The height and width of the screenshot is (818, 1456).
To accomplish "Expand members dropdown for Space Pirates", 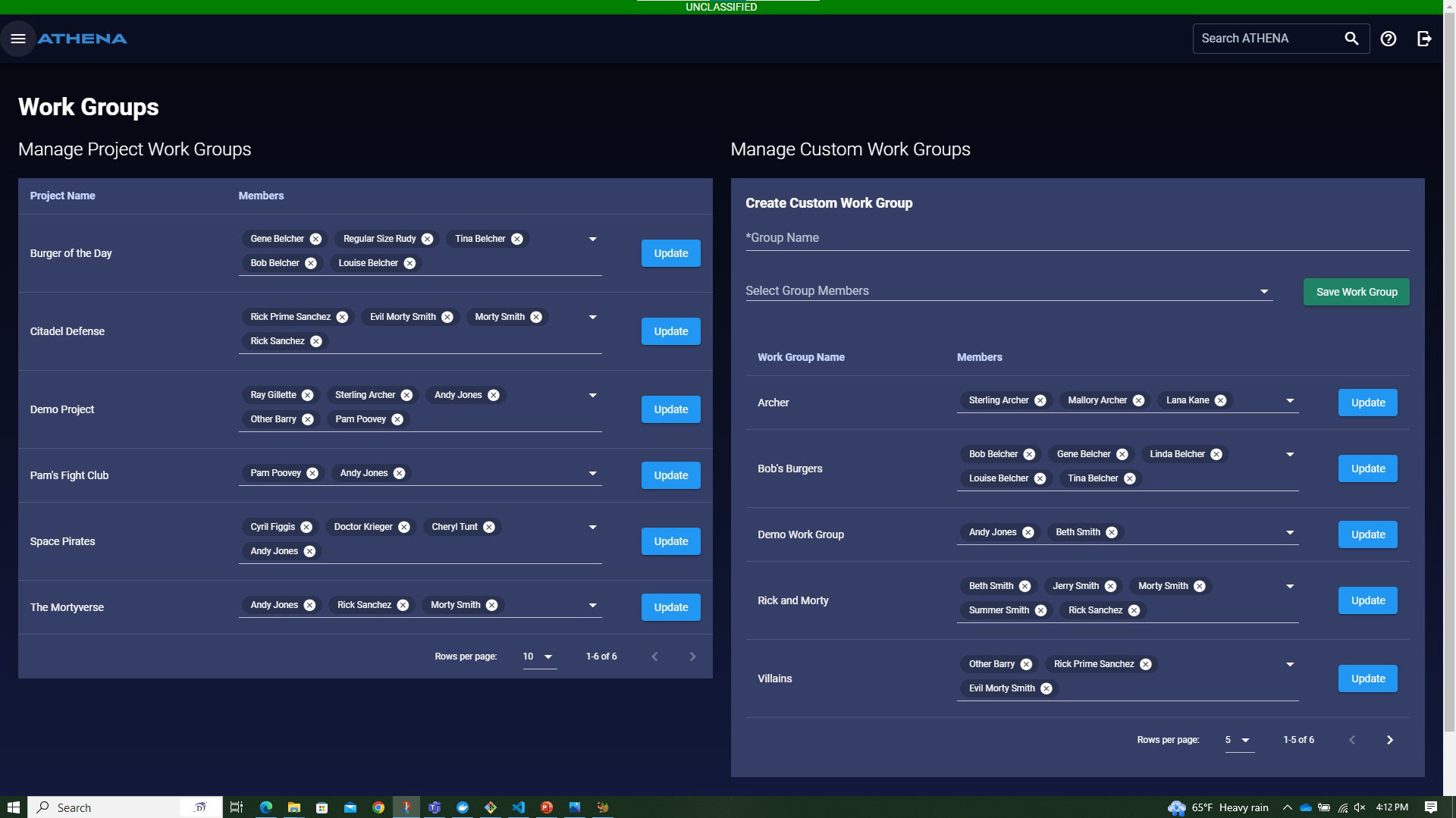I will (592, 527).
